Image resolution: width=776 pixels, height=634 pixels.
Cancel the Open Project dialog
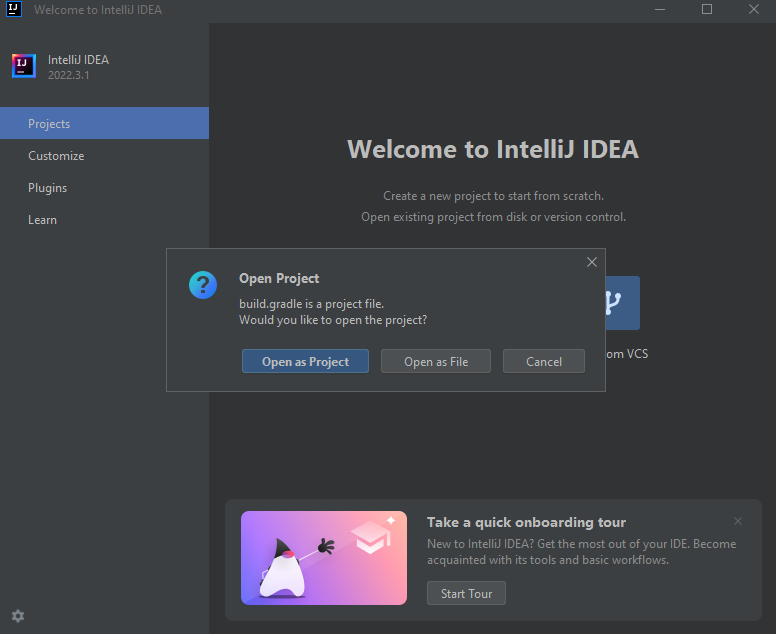tap(543, 361)
